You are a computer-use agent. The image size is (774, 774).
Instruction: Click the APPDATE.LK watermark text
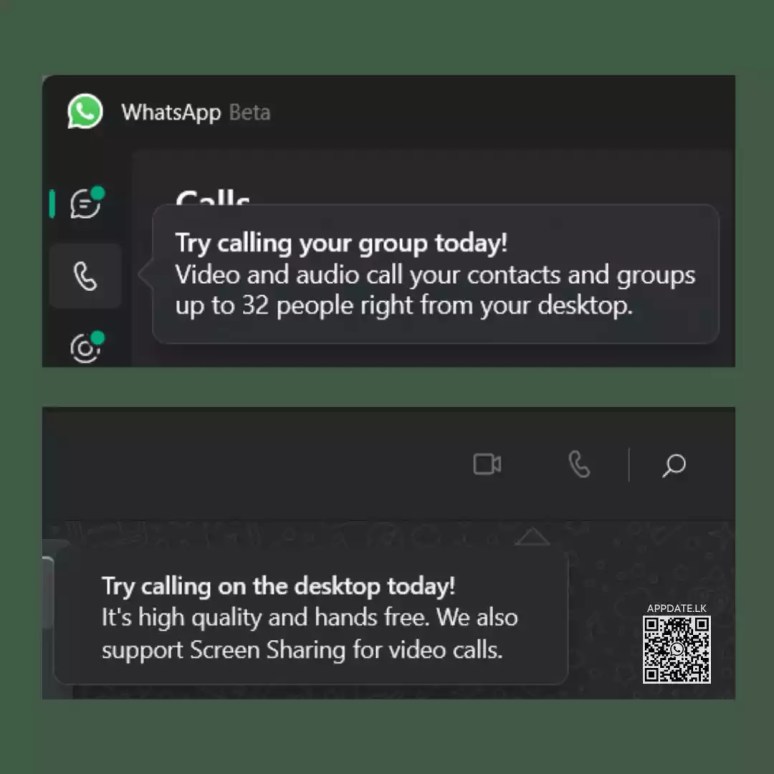click(x=677, y=608)
